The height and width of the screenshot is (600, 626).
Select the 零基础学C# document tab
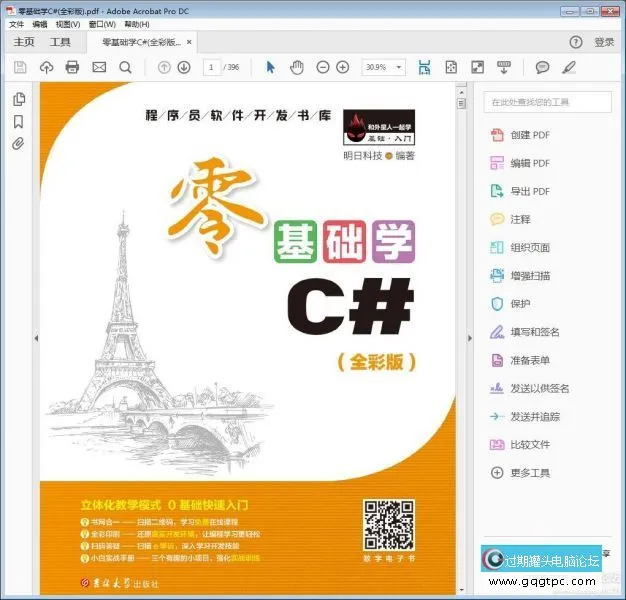[142, 42]
